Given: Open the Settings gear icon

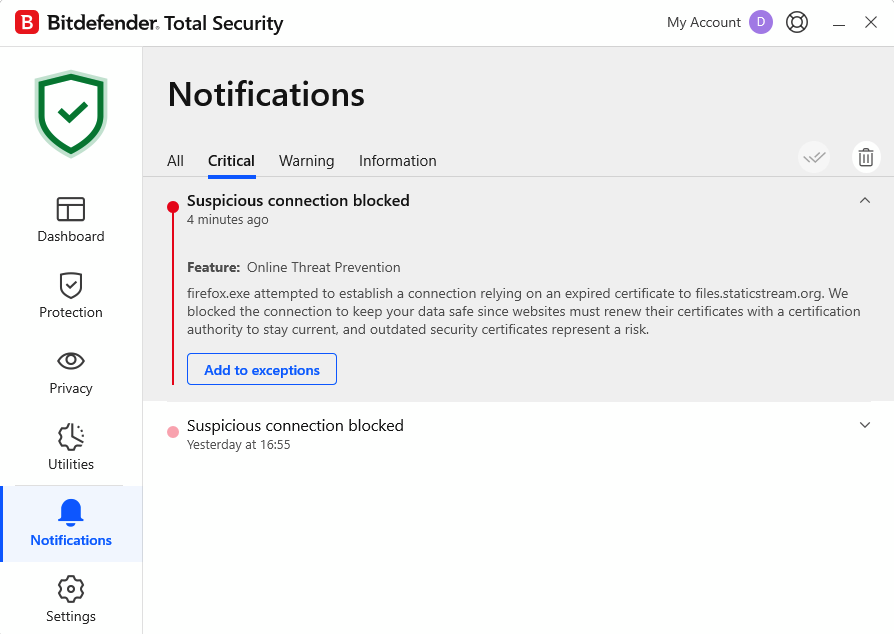Looking at the screenshot, I should click(70, 588).
